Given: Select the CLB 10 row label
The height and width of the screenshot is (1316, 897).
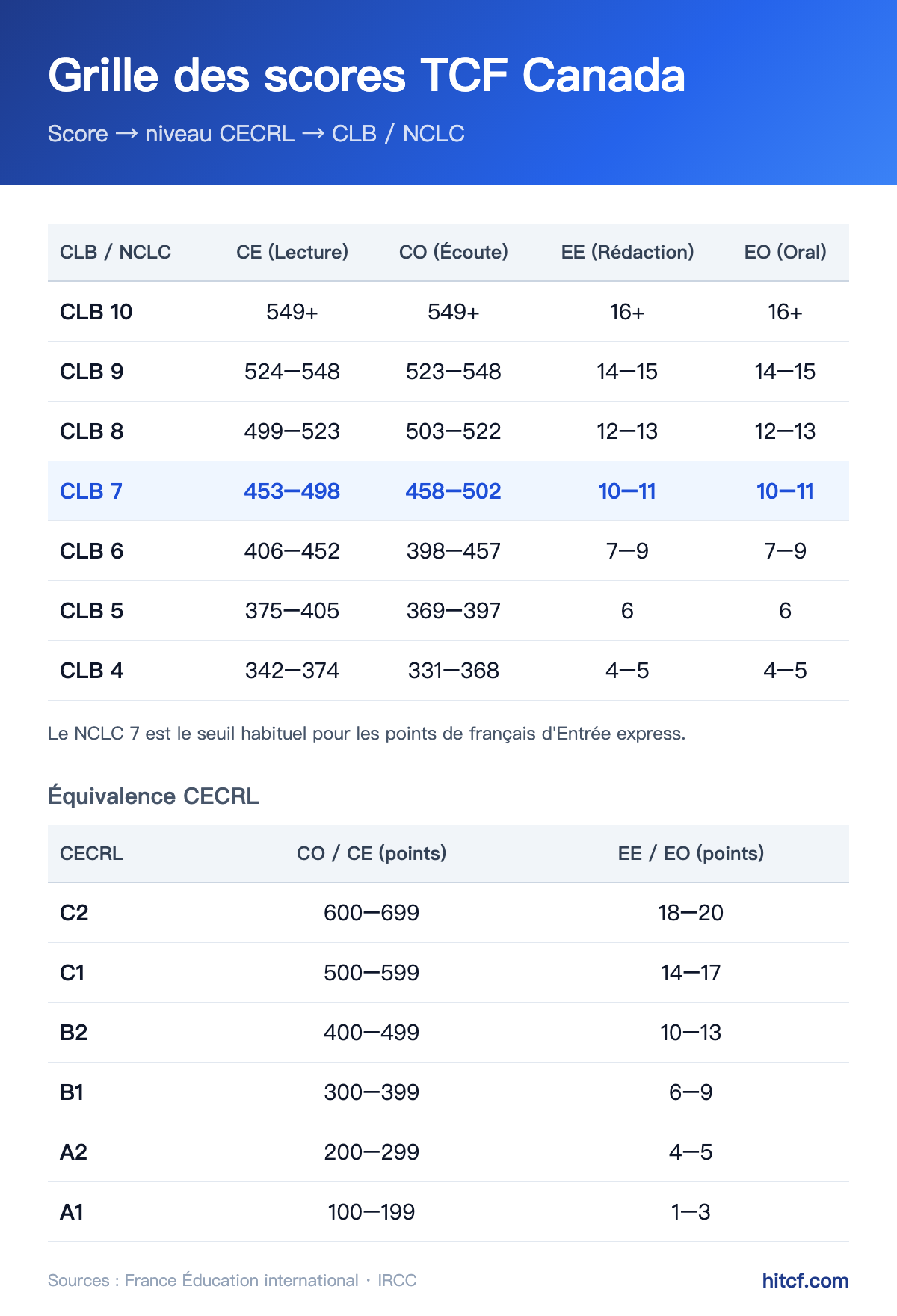Looking at the screenshot, I should (x=96, y=312).
